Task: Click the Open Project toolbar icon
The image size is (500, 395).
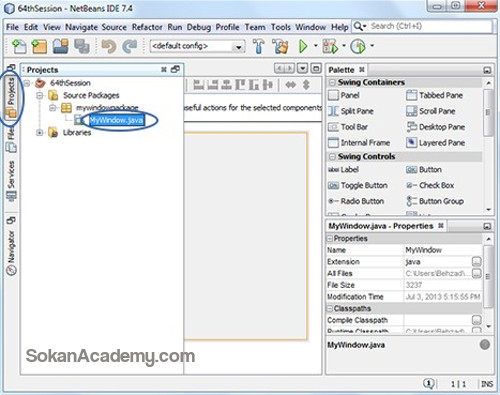Action: point(61,46)
